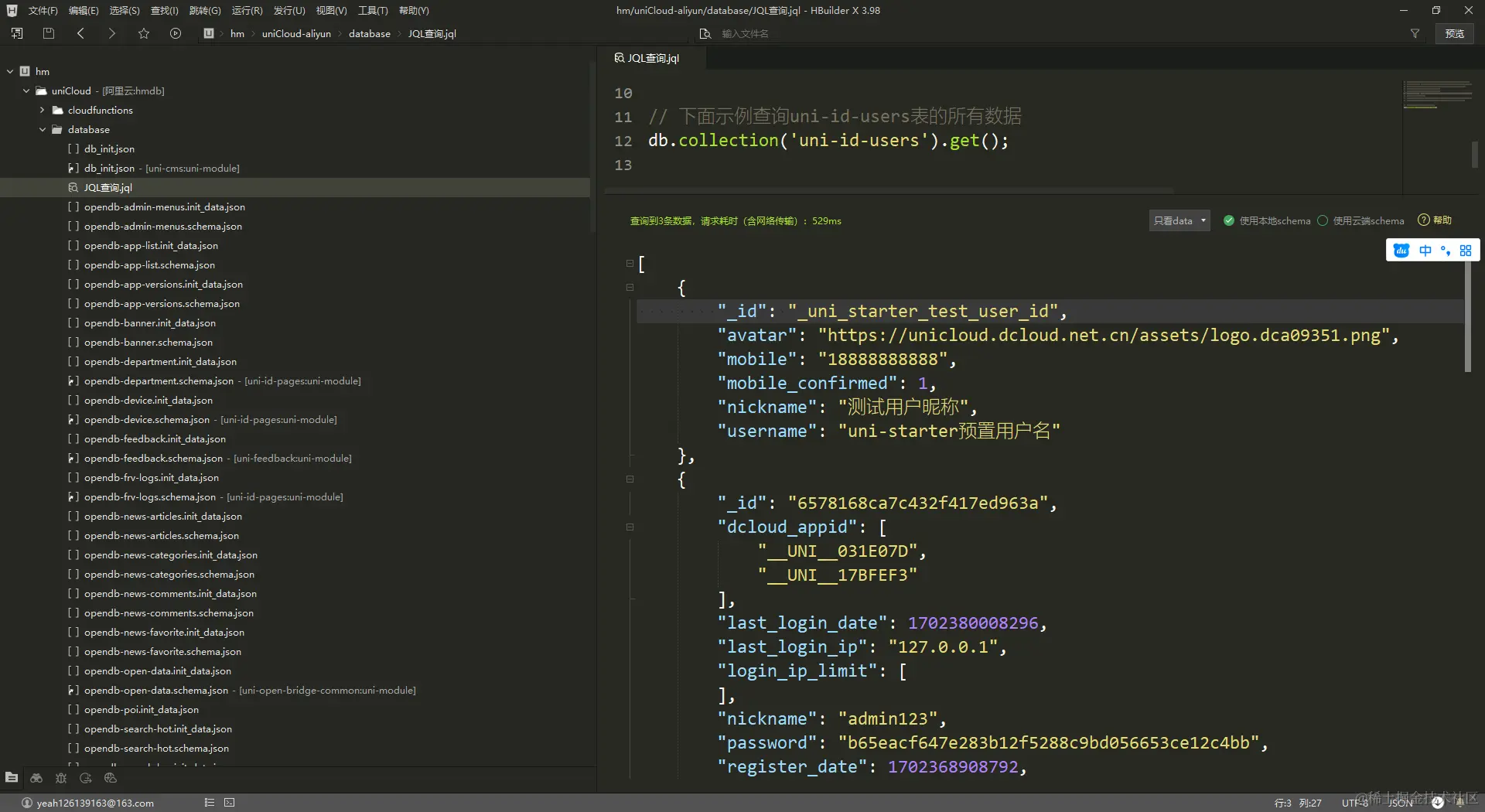The width and height of the screenshot is (1485, 812).
Task: Collapse the root array fold marker
Action: point(630,264)
